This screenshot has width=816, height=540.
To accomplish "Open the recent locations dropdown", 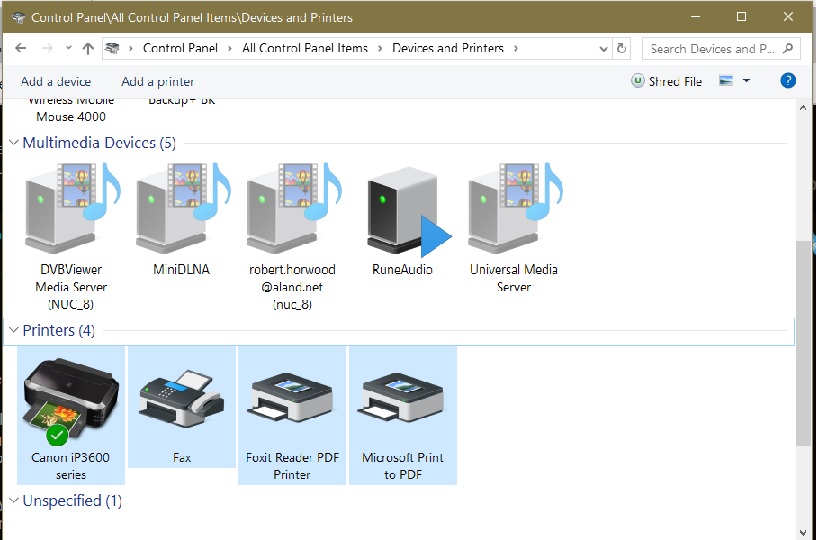I will tap(69, 48).
